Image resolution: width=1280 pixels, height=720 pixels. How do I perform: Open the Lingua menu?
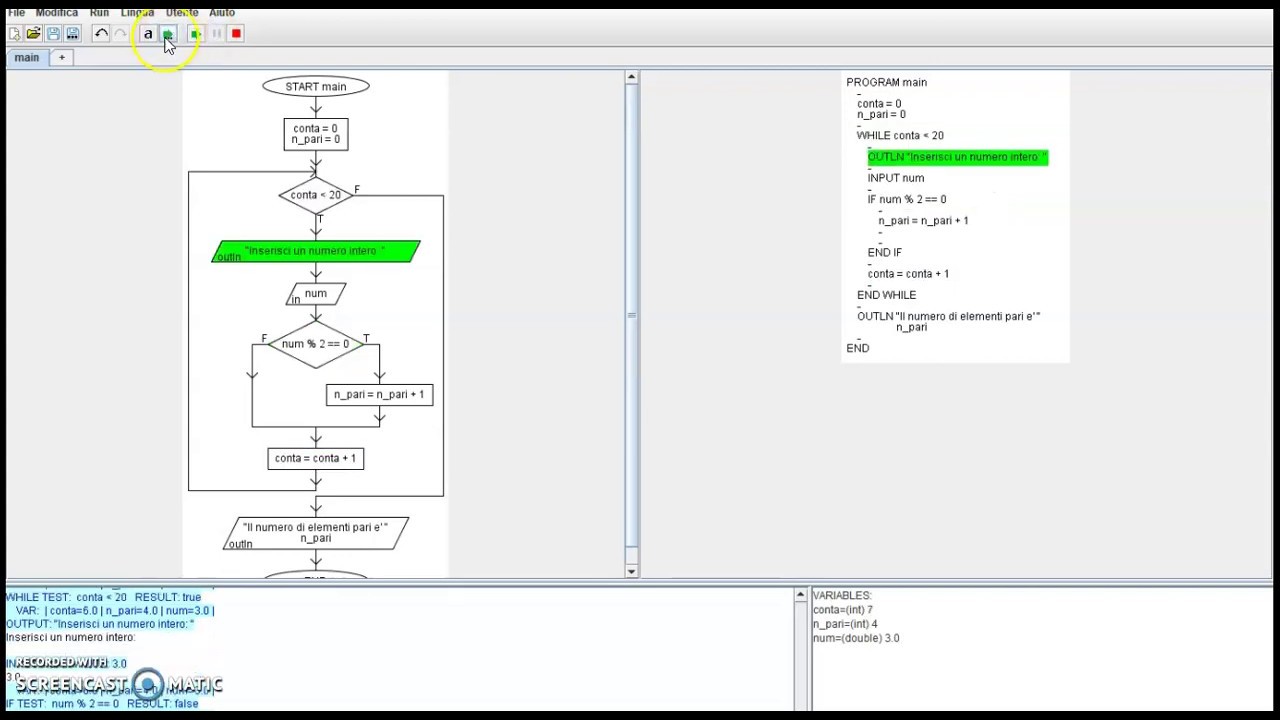pyautogui.click(x=138, y=12)
